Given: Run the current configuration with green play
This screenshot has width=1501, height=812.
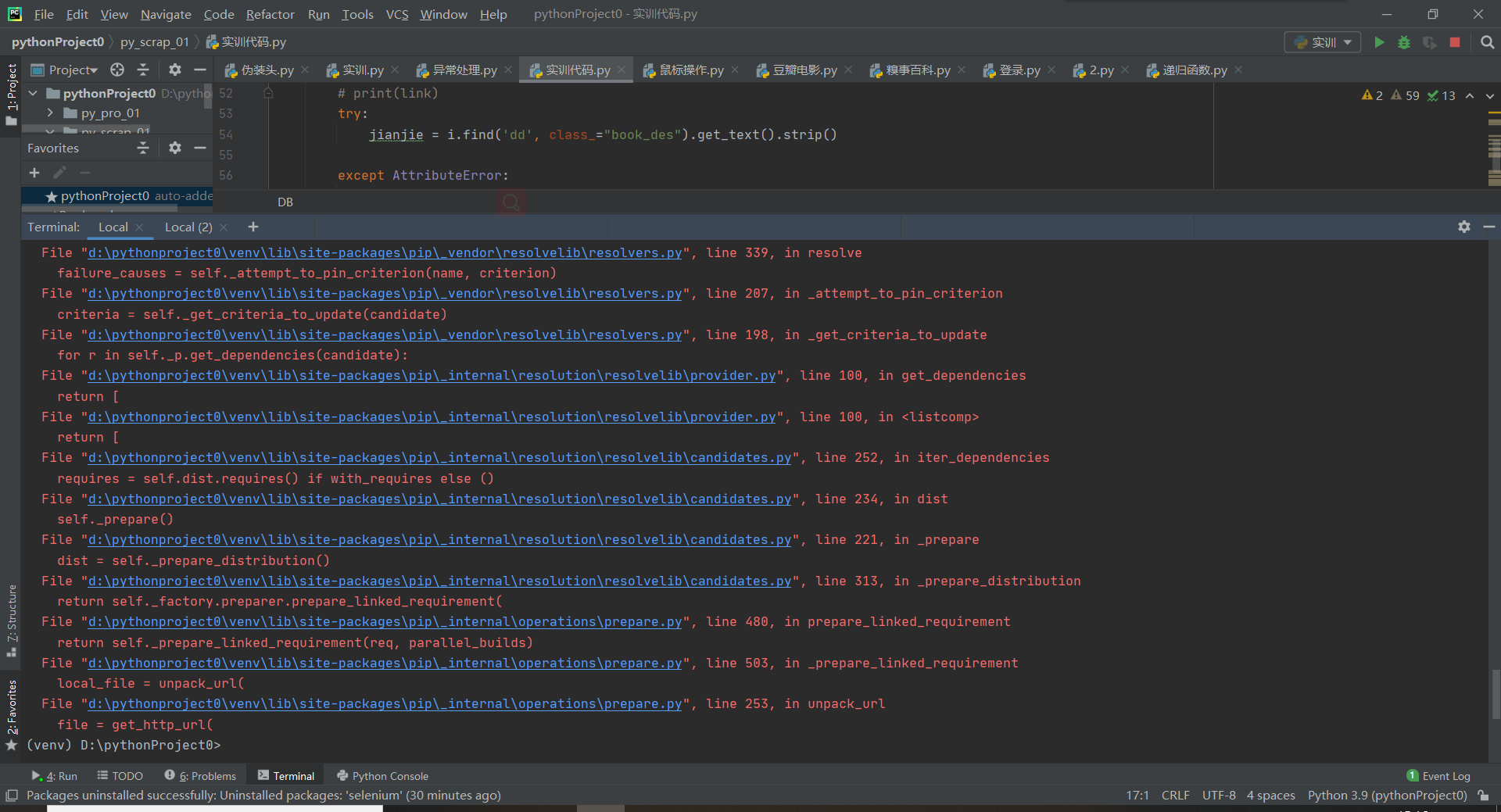Looking at the screenshot, I should [1379, 42].
